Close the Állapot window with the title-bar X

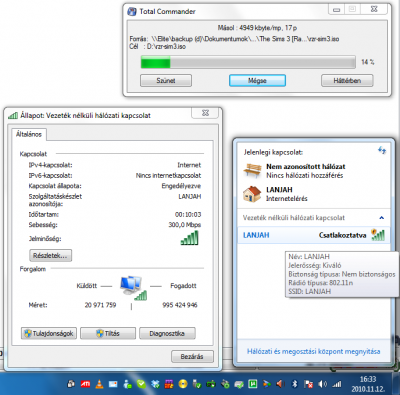[205, 113]
